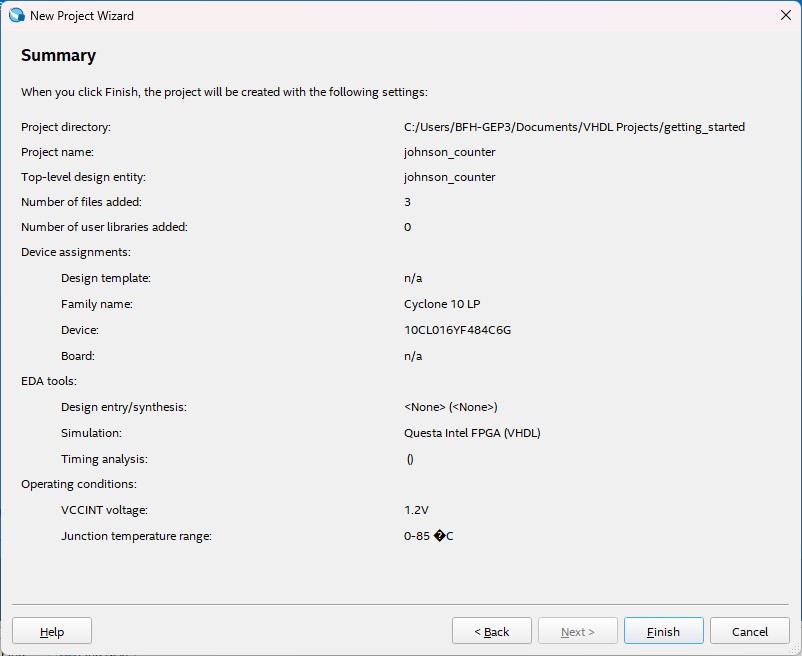
Task: Click the <None> (<None>) synthesis value
Action: click(x=451, y=407)
